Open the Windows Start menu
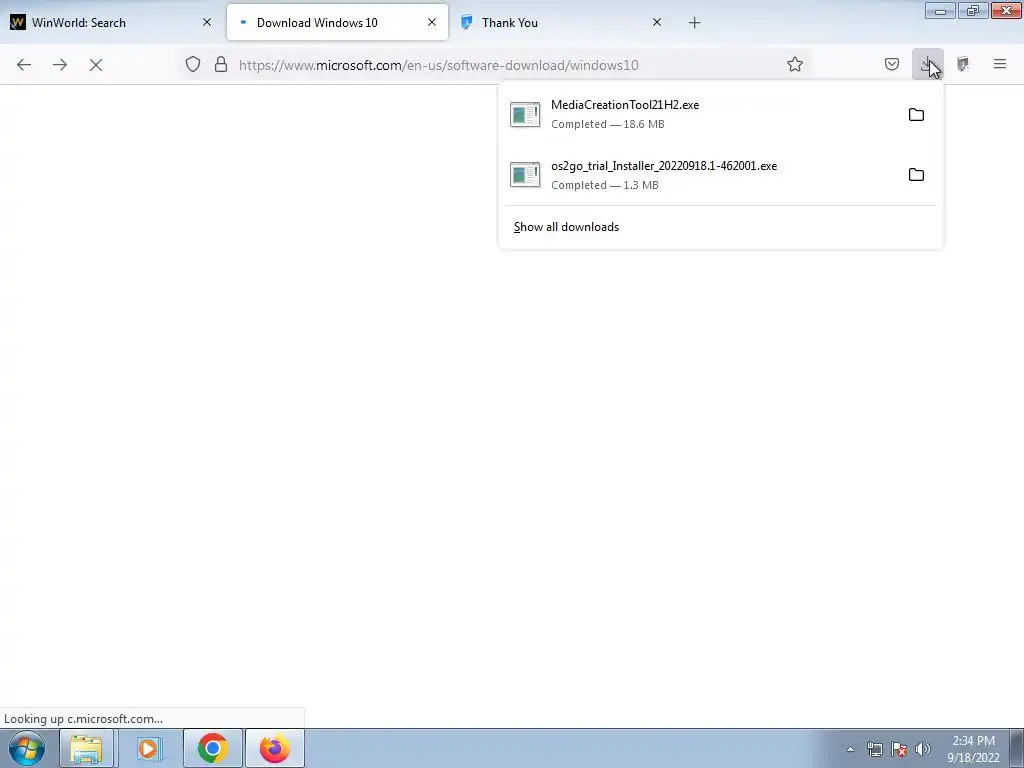 point(27,748)
